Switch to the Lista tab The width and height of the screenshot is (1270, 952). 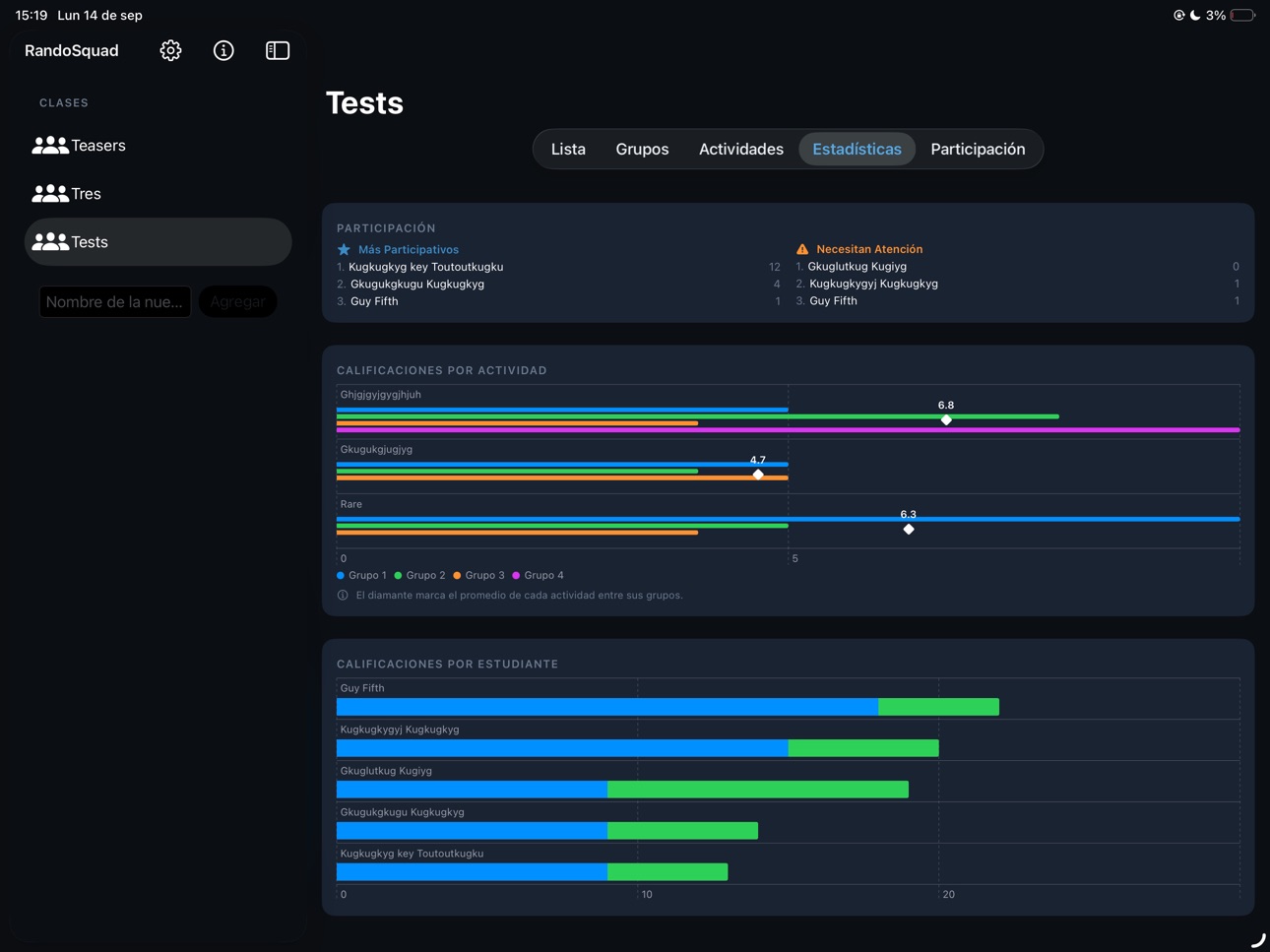(x=568, y=149)
